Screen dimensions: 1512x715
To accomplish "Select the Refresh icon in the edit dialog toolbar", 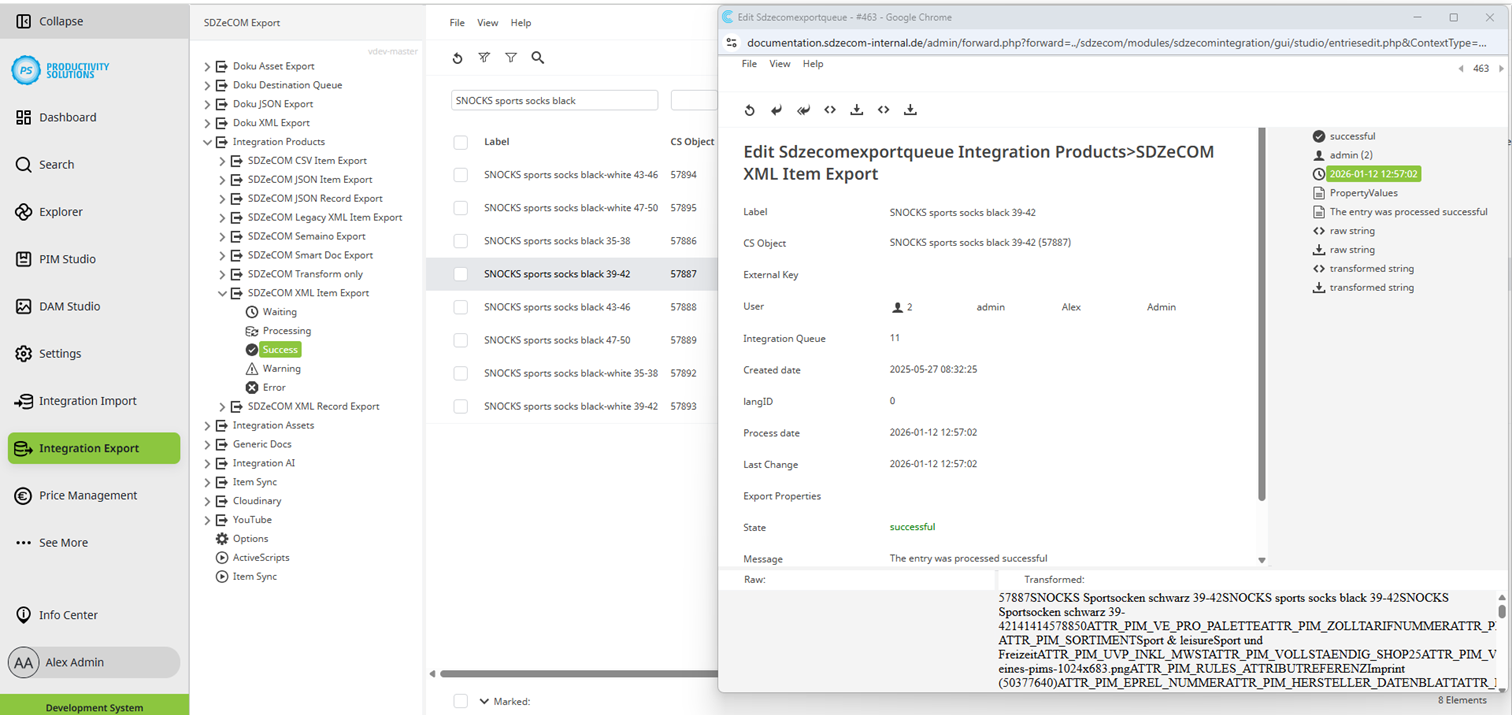I will pyautogui.click(x=749, y=110).
